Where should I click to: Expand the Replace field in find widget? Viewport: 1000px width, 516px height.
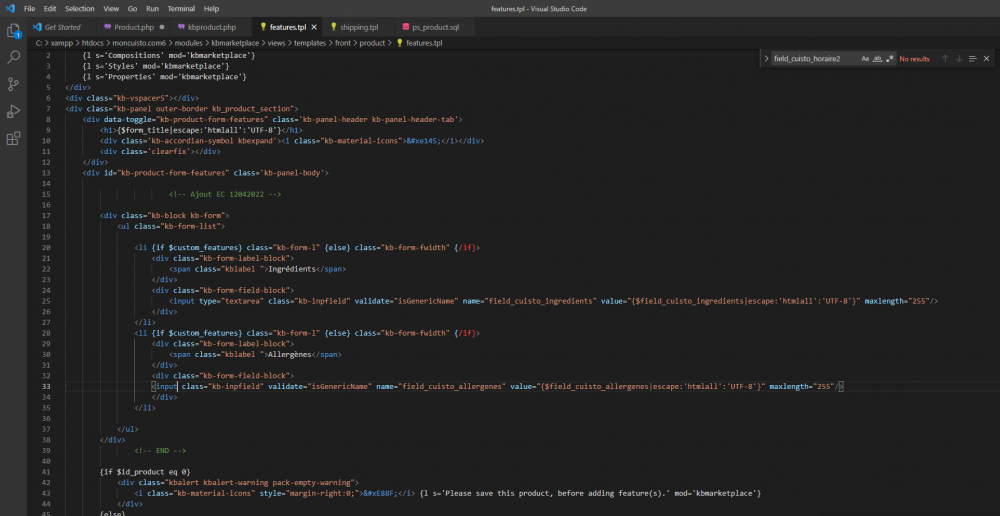(x=765, y=58)
